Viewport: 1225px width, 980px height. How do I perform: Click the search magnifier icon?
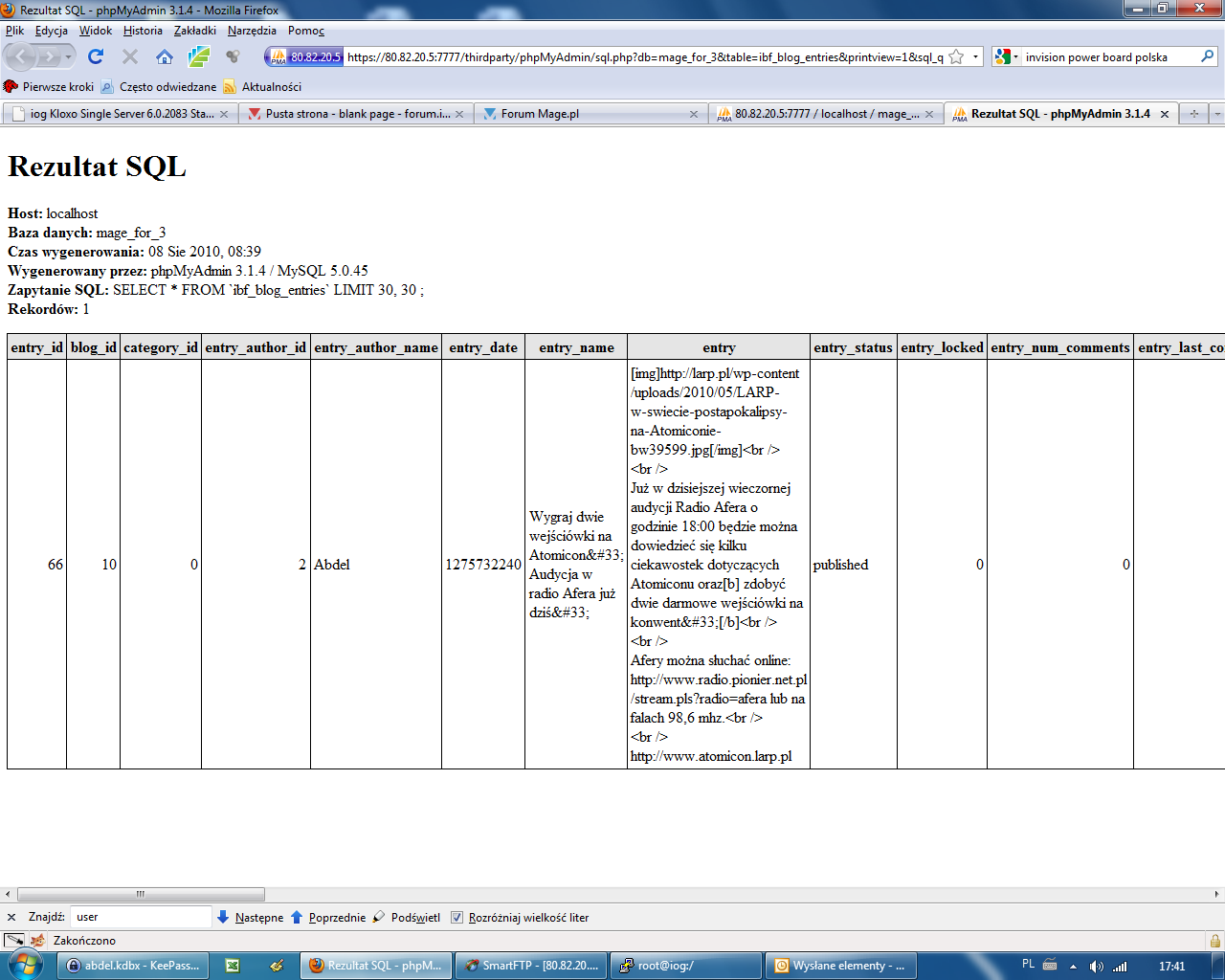(x=1207, y=57)
